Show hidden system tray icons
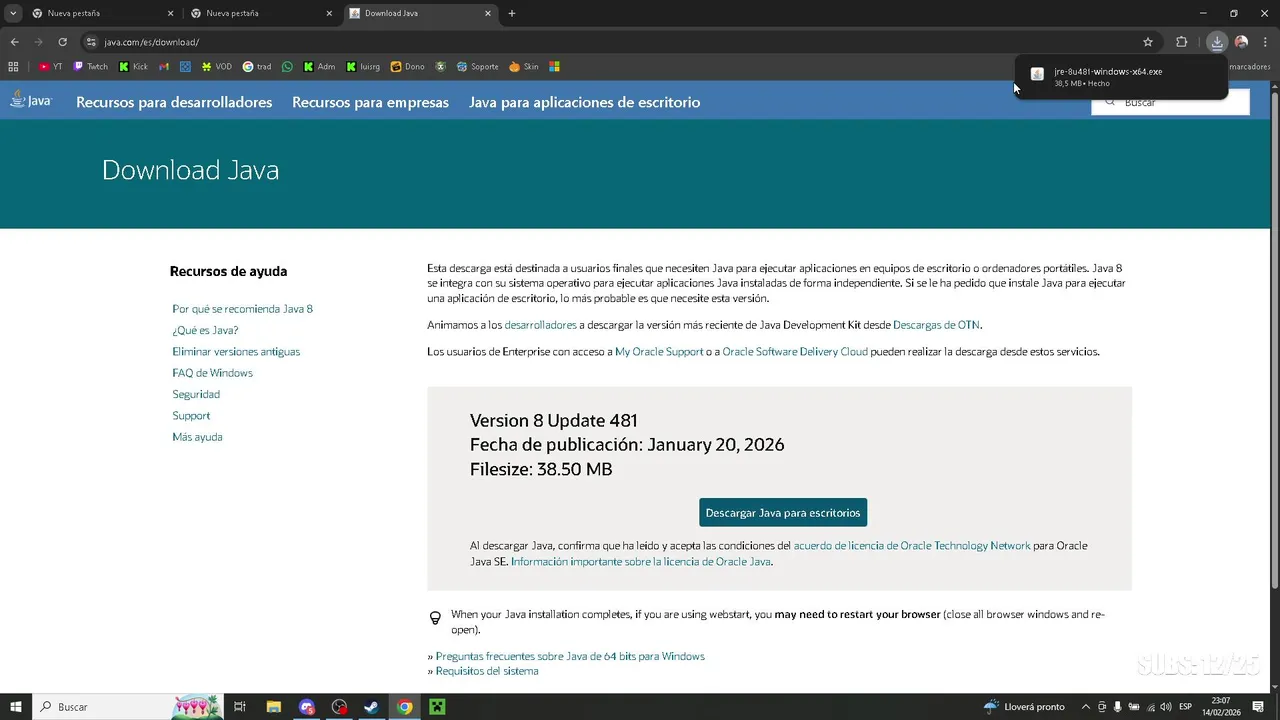1280x720 pixels. (1085, 707)
